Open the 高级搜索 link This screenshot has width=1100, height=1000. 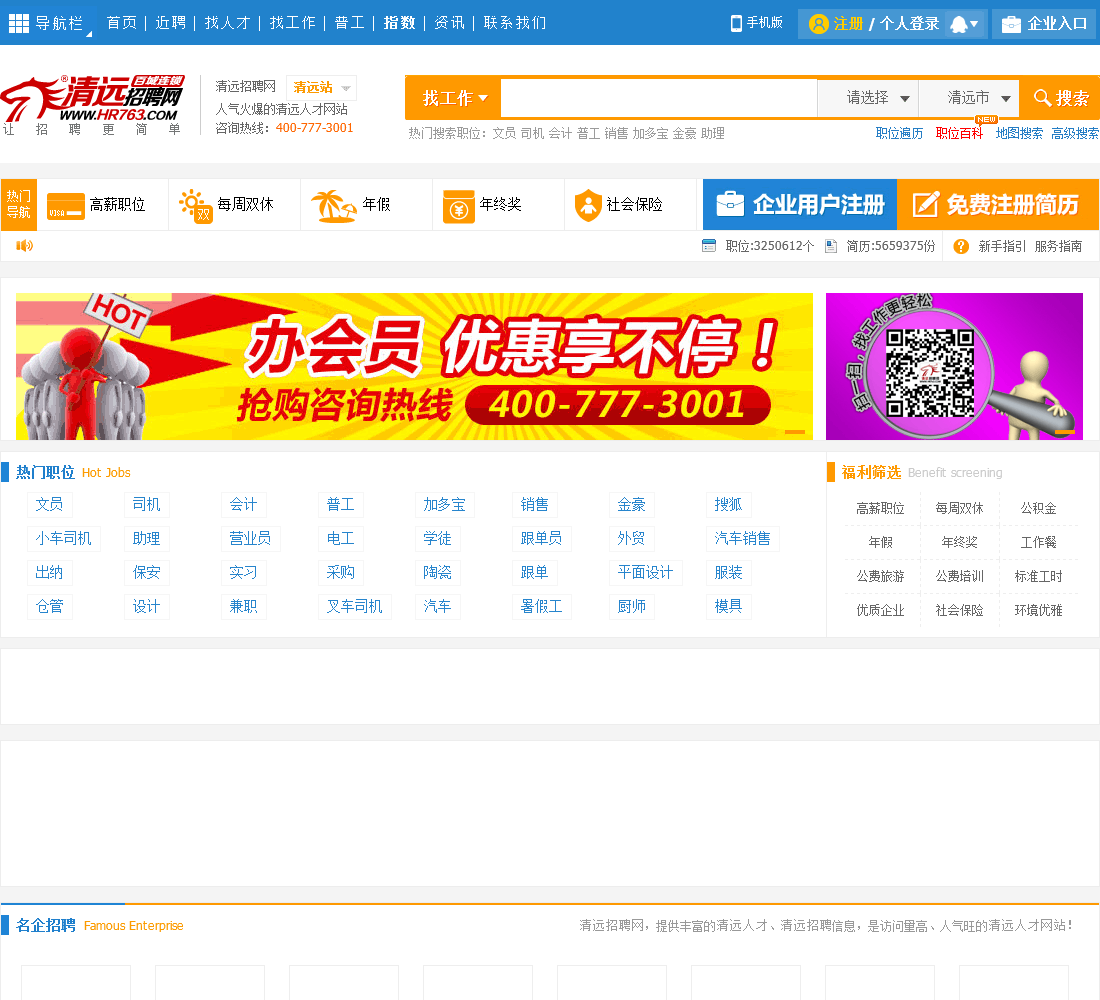[x=1075, y=133]
